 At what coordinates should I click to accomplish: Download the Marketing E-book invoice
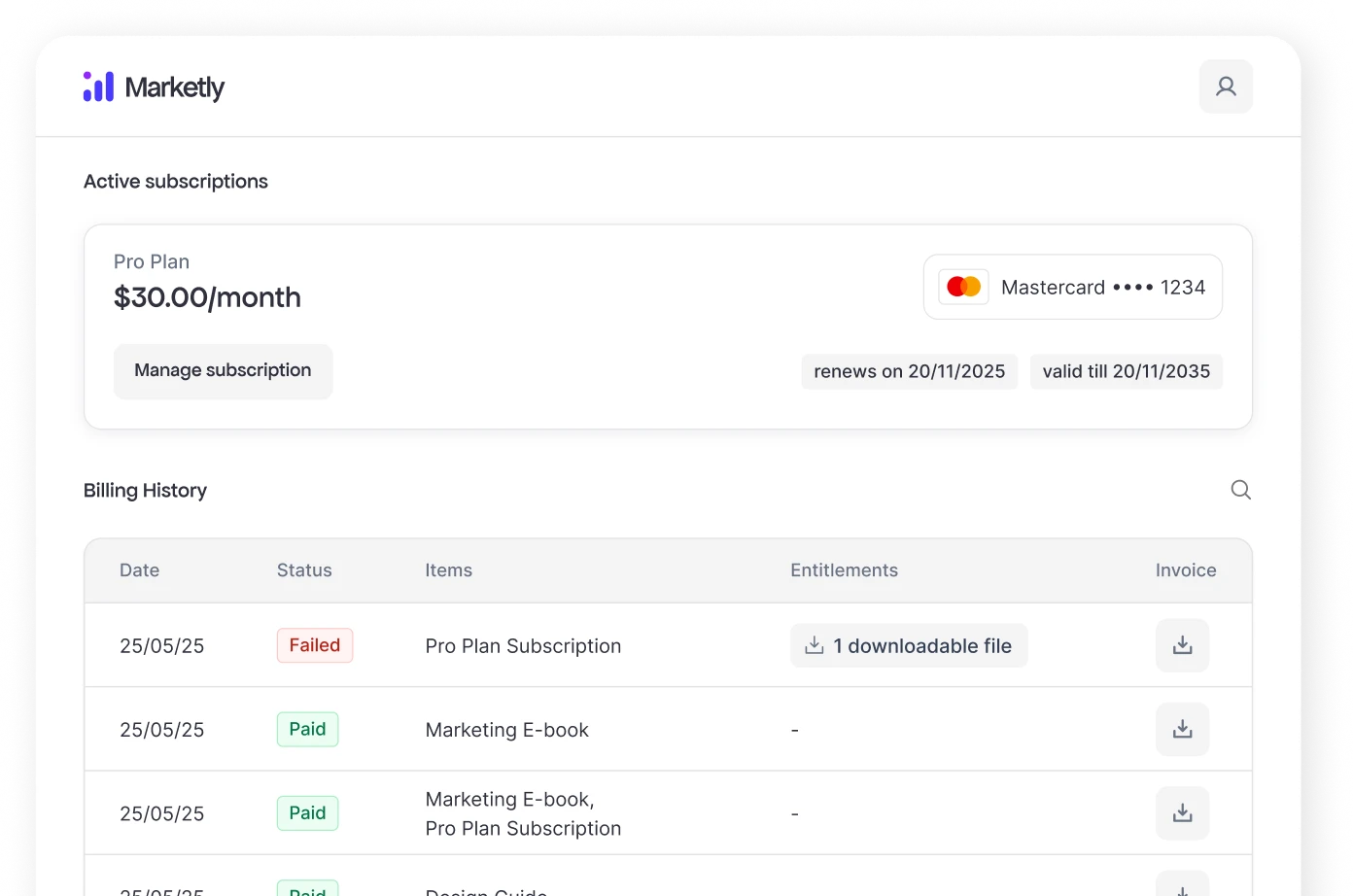point(1182,729)
